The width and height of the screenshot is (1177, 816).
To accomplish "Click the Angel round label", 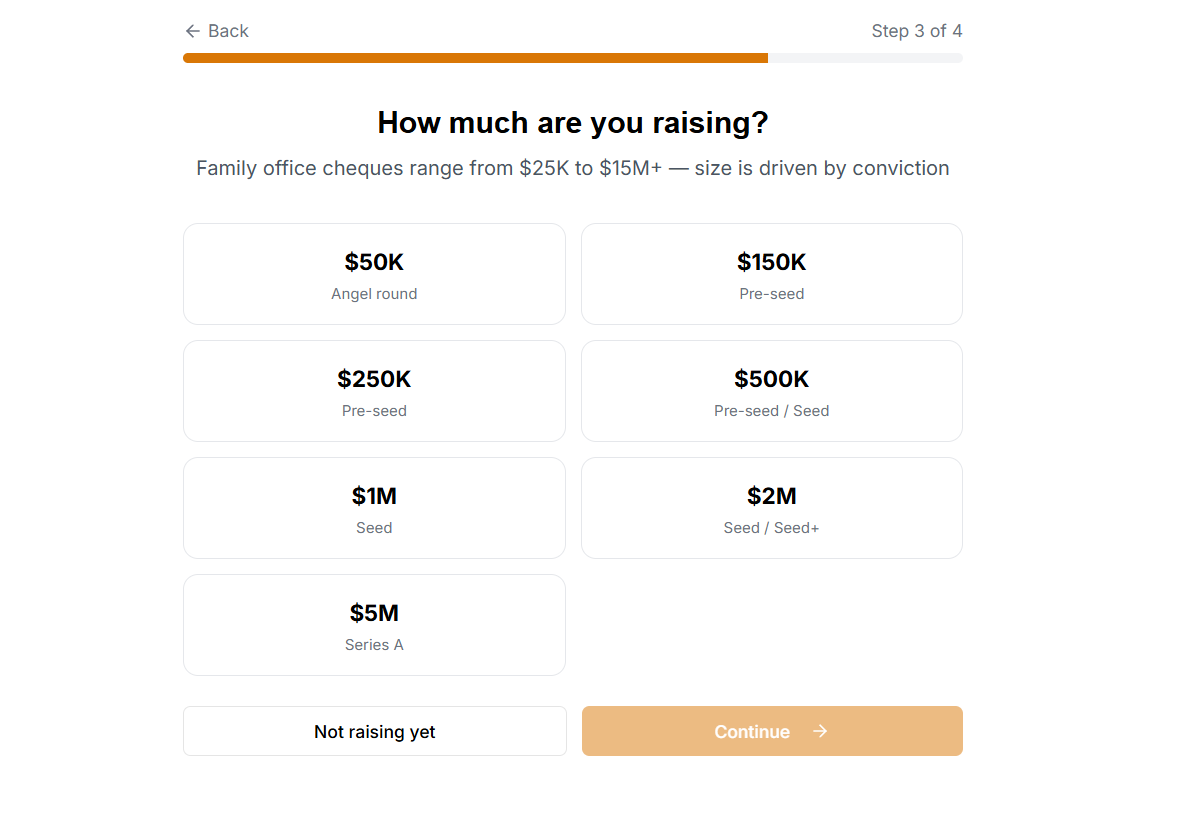I will pyautogui.click(x=374, y=294).
